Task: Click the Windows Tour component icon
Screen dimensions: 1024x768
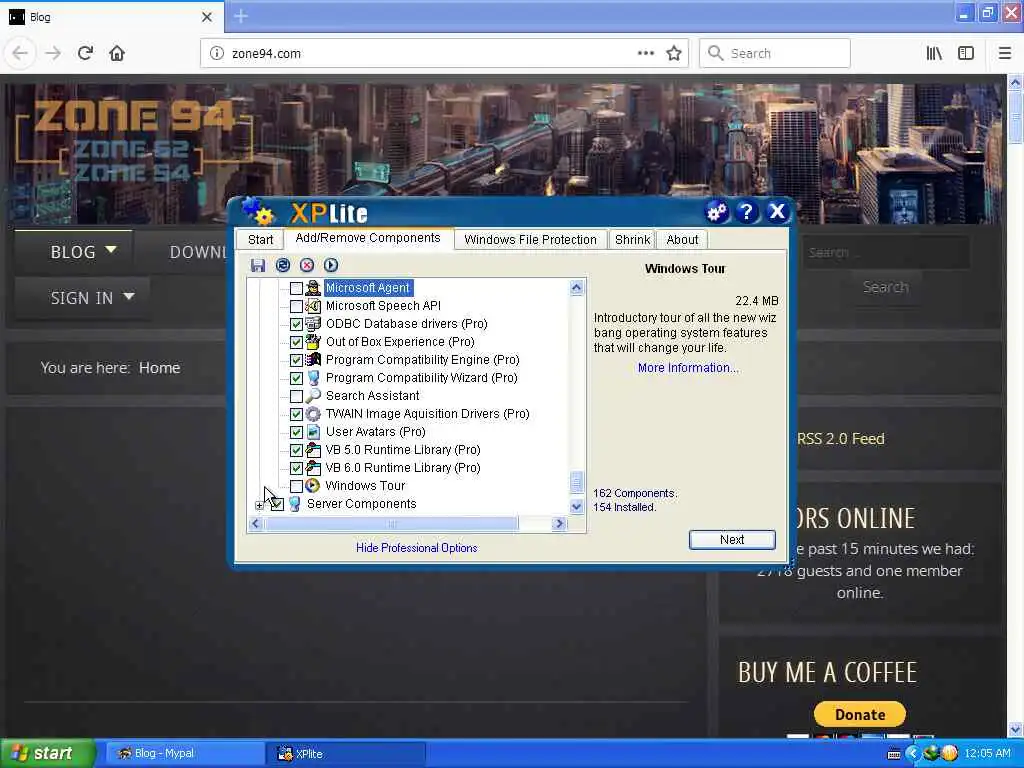Action: [x=313, y=486]
